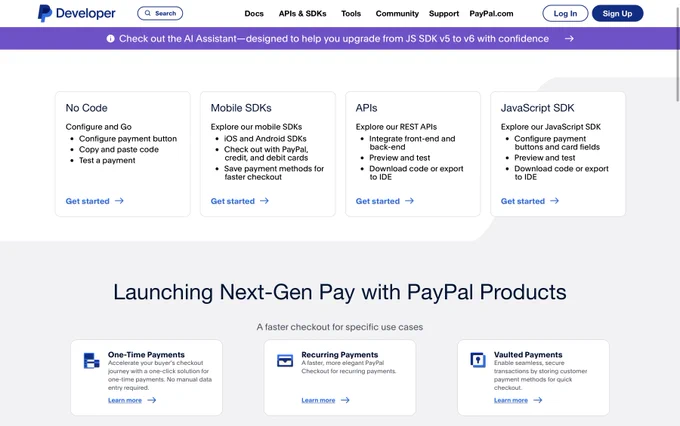This screenshot has height=426, width=680.
Task: Open the Docs menu
Action: point(254,13)
